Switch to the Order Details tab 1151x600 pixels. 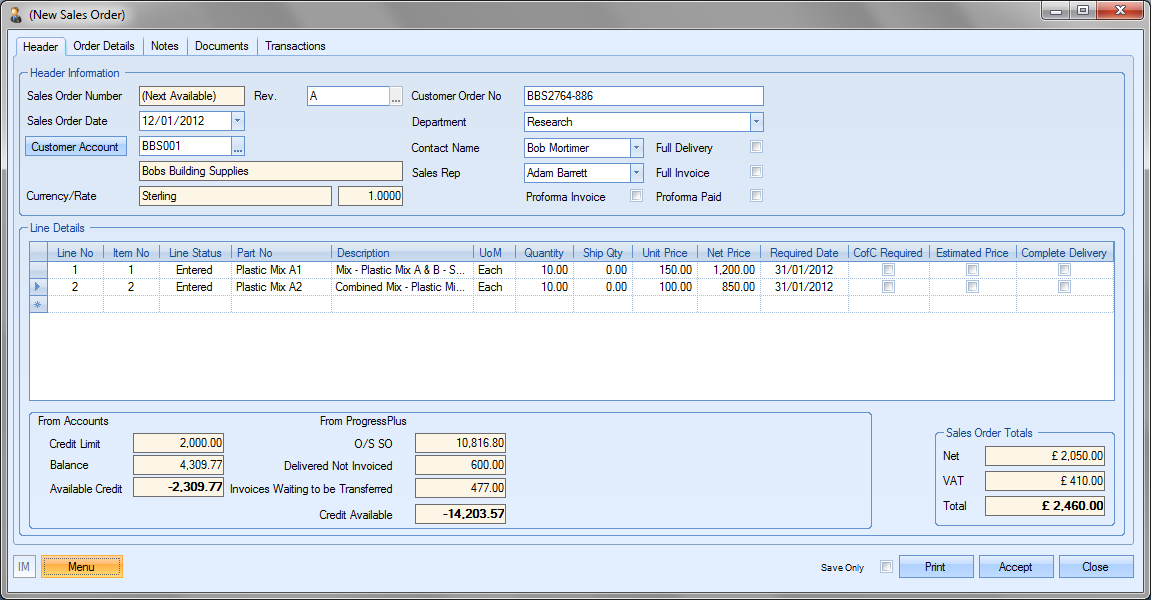pyautogui.click(x=104, y=46)
